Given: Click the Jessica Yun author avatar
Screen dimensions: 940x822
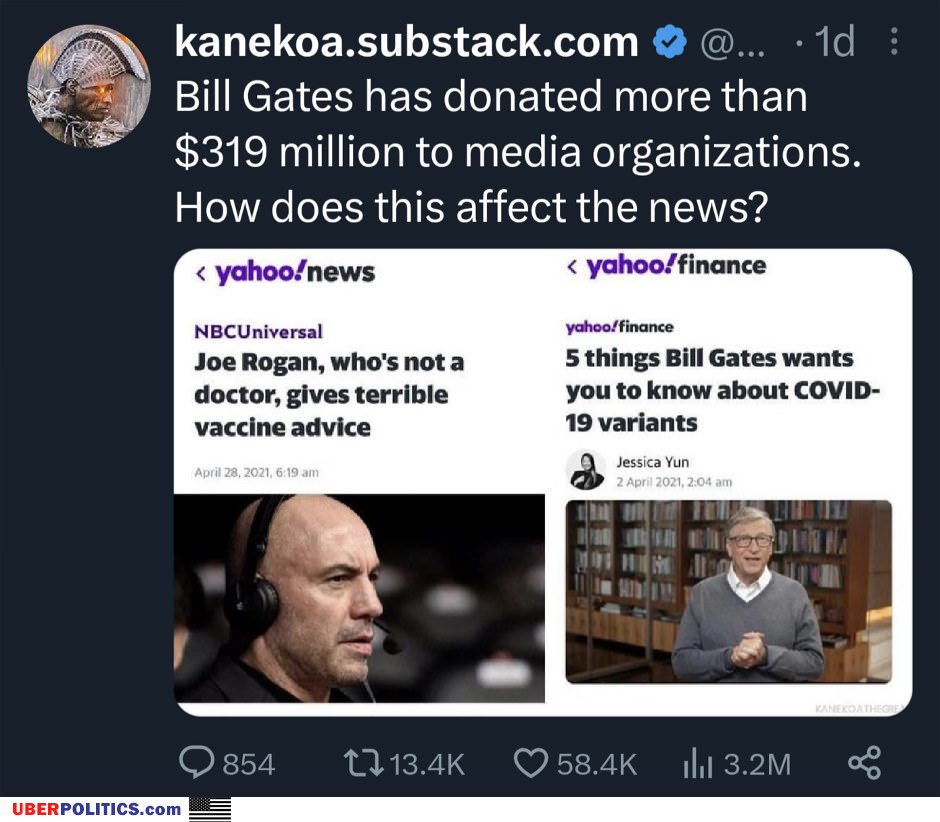Looking at the screenshot, I should 587,470.
